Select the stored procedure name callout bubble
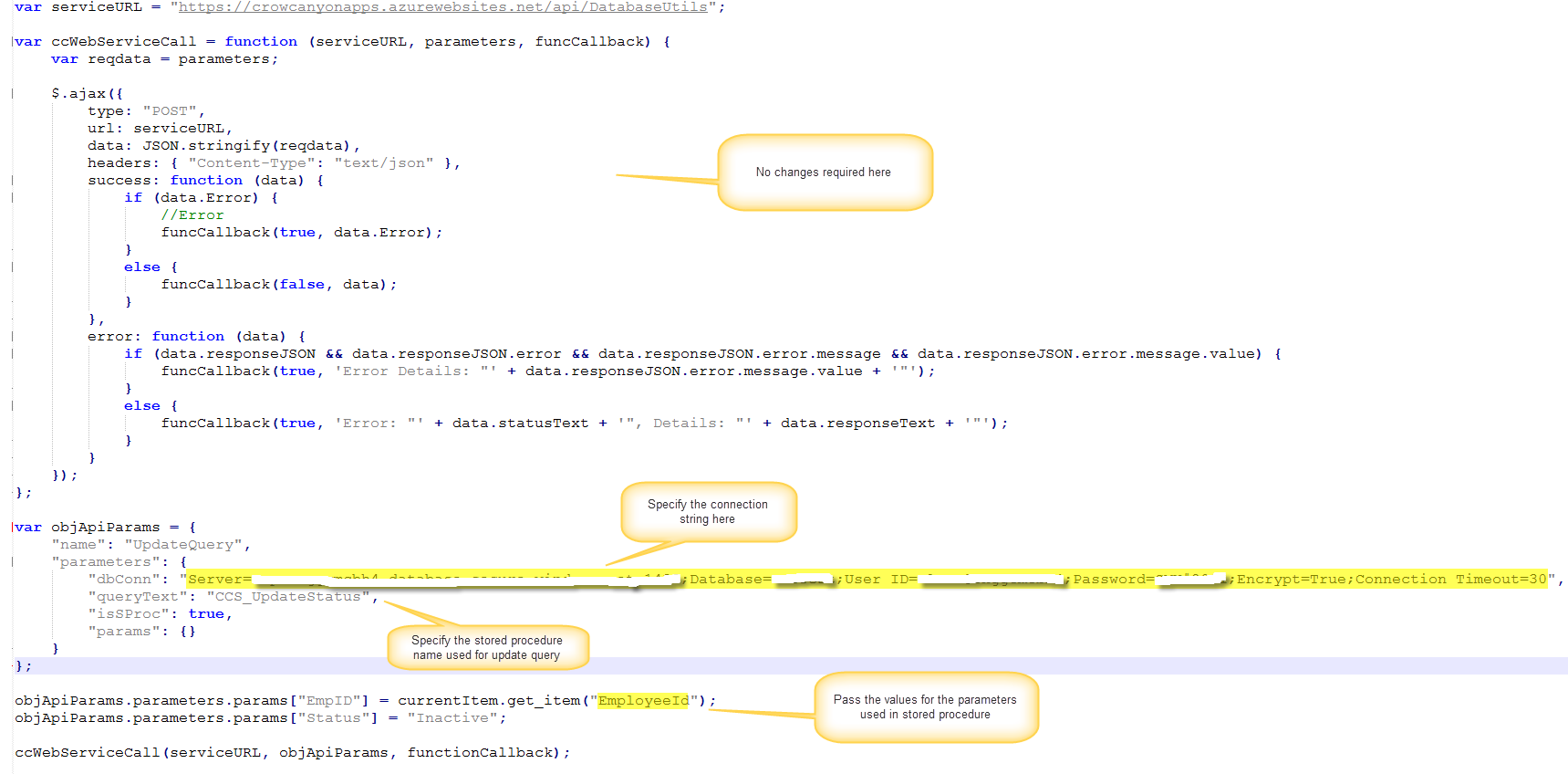 (x=487, y=648)
